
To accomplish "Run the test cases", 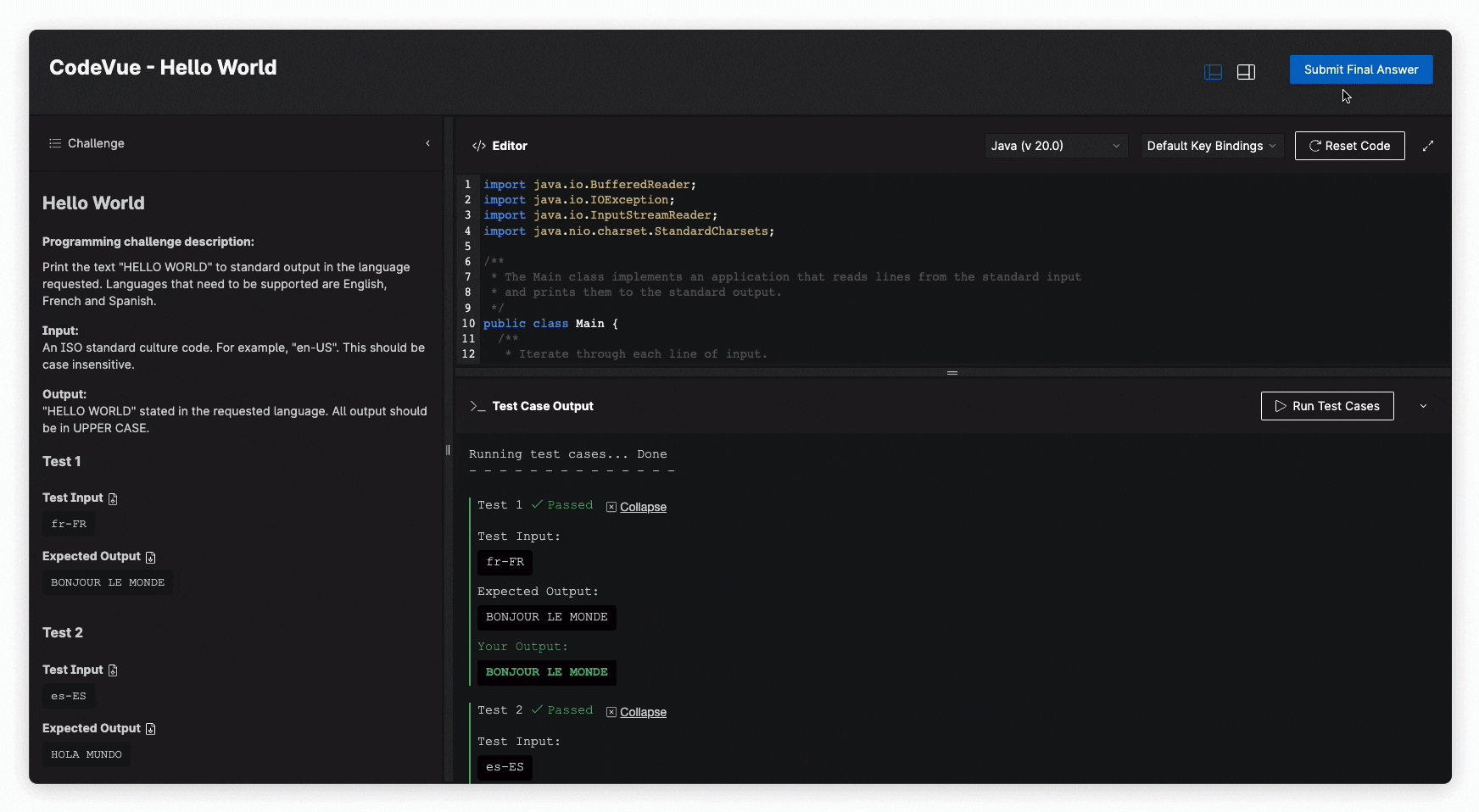I will (x=1327, y=406).
